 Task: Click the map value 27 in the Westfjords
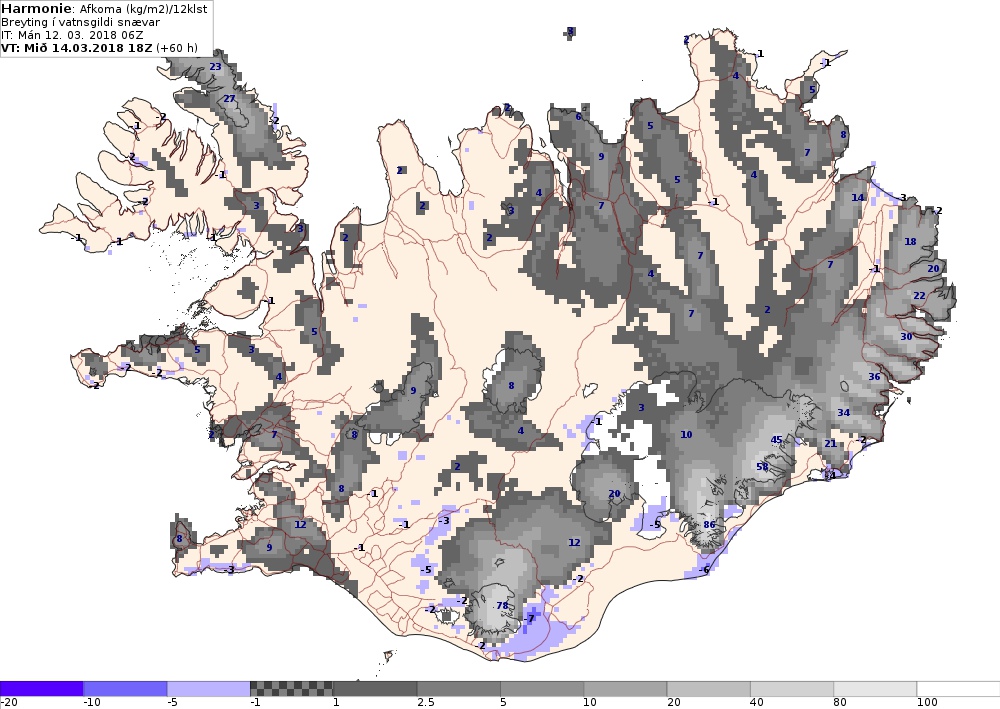click(x=229, y=99)
